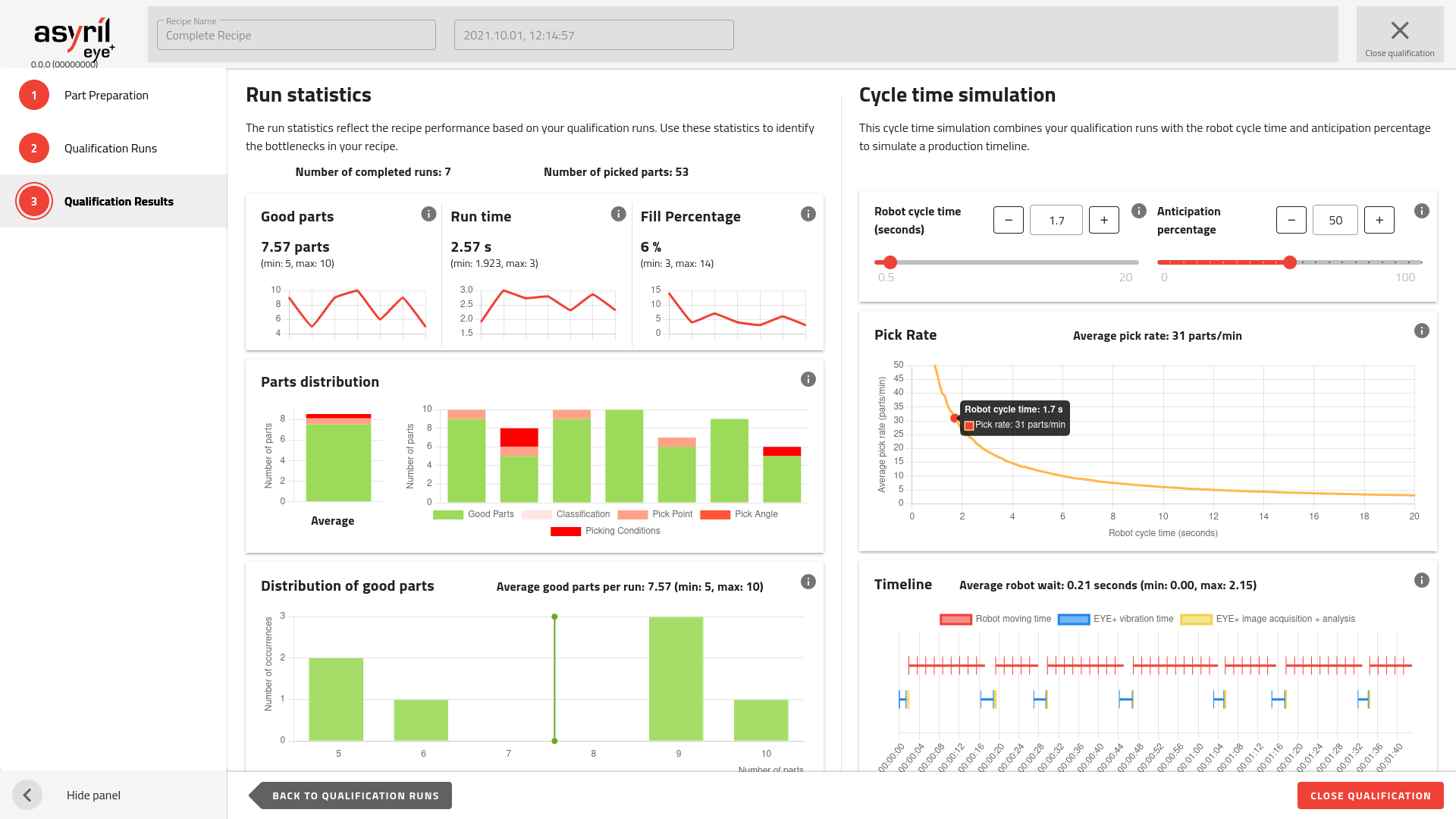Go to Part Preparation step
This screenshot has height=819, width=1456.
tap(106, 95)
